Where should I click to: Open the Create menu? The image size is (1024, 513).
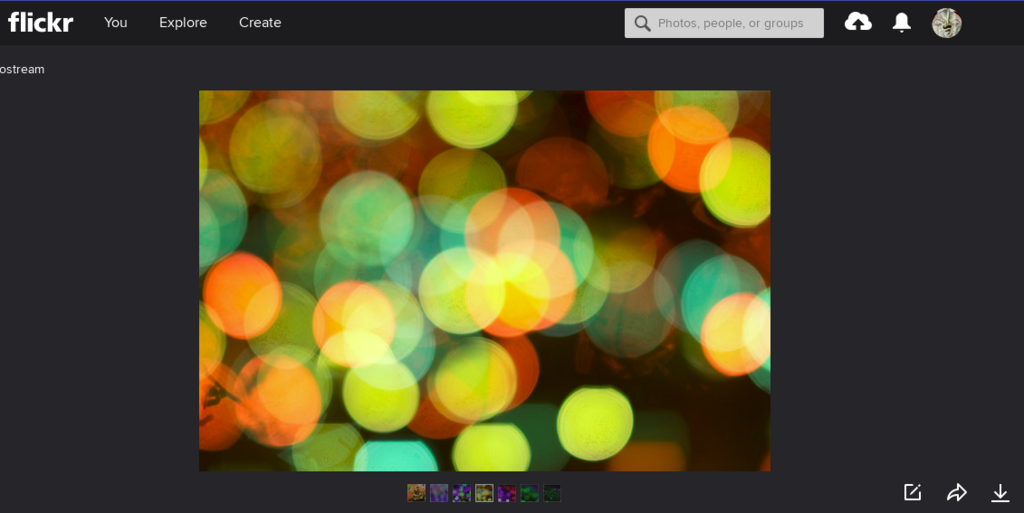[260, 22]
